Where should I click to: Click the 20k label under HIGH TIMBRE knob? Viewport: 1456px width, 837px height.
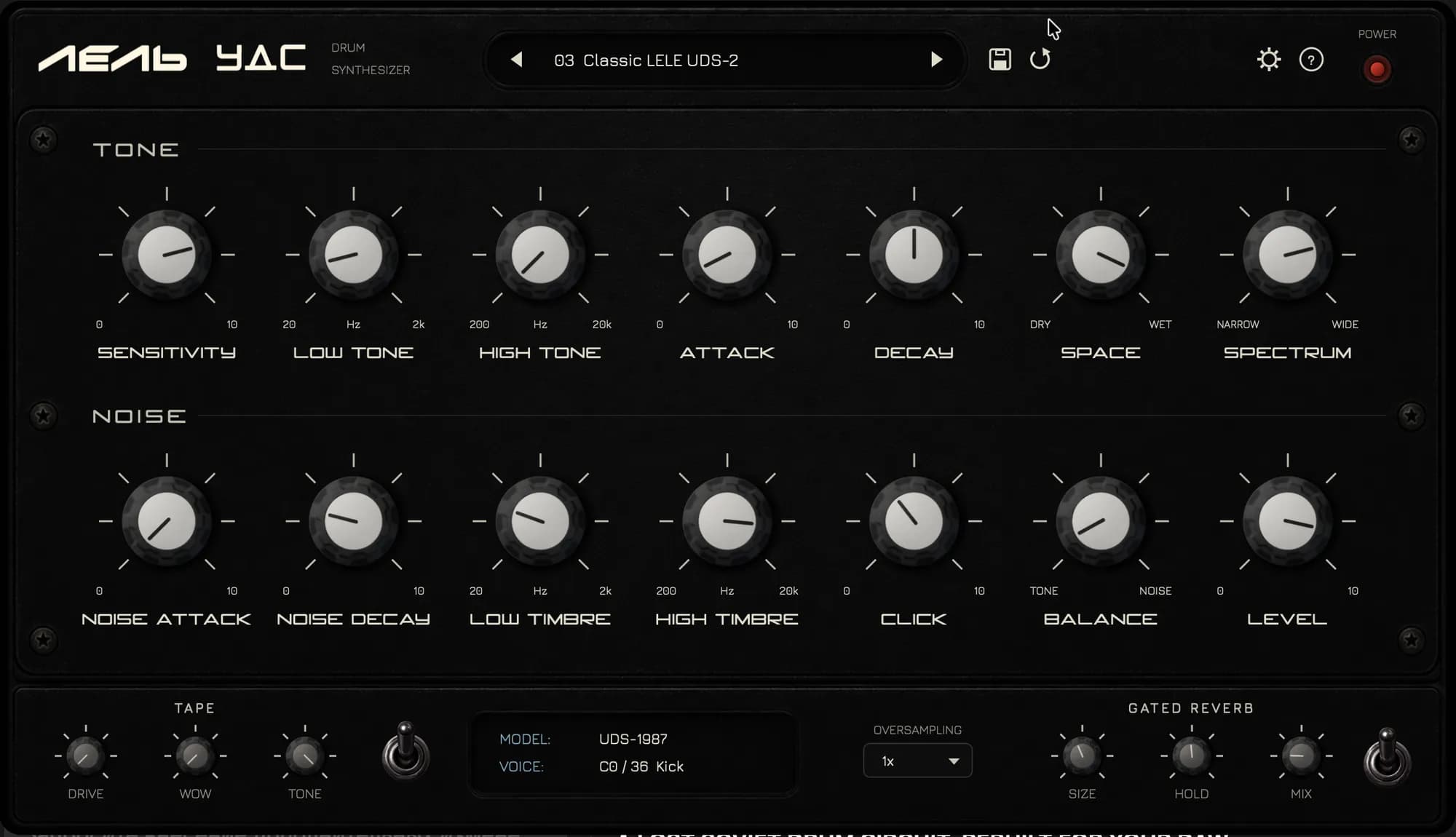click(x=788, y=591)
